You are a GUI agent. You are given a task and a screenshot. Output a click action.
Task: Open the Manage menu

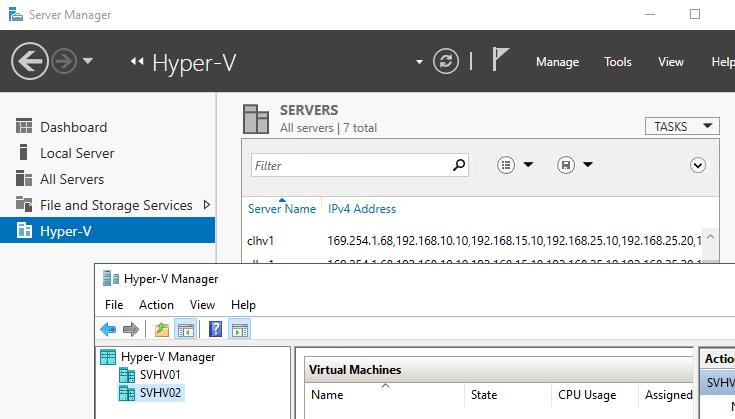point(557,62)
